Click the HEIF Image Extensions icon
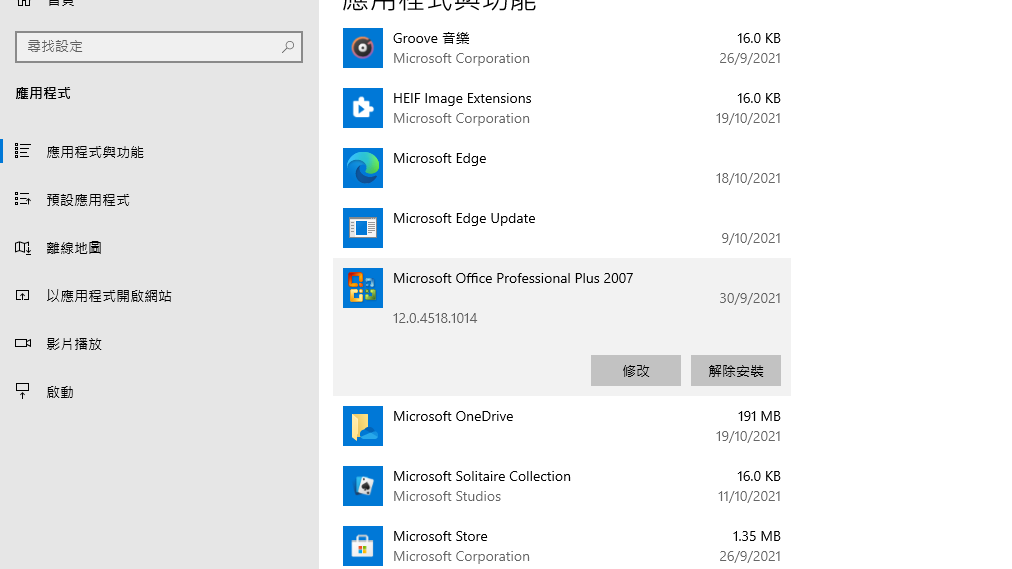1012x569 pixels. pos(363,108)
